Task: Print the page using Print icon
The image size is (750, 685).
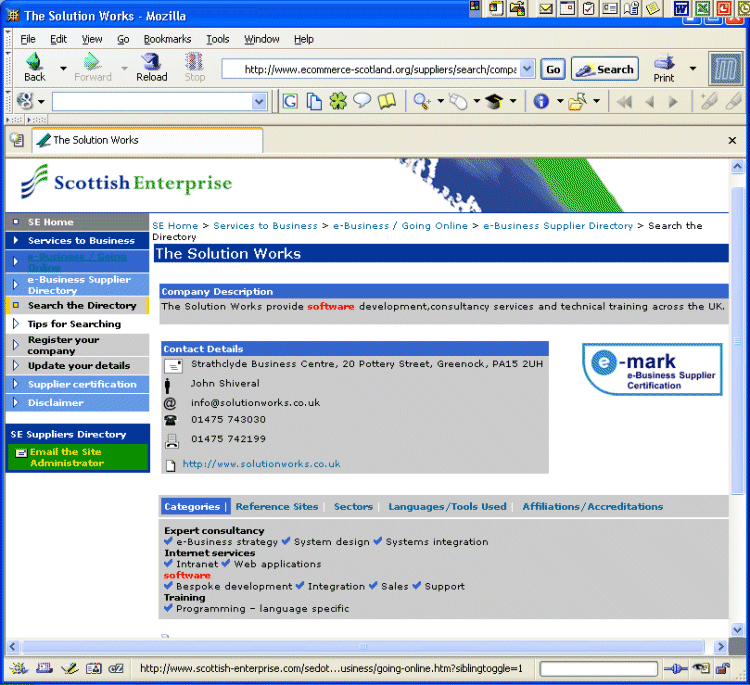Action: (664, 68)
